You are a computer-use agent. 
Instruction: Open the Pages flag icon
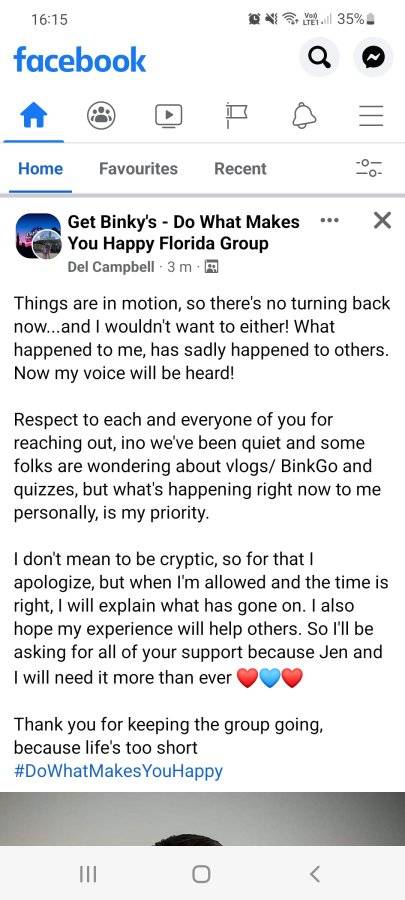point(236,116)
